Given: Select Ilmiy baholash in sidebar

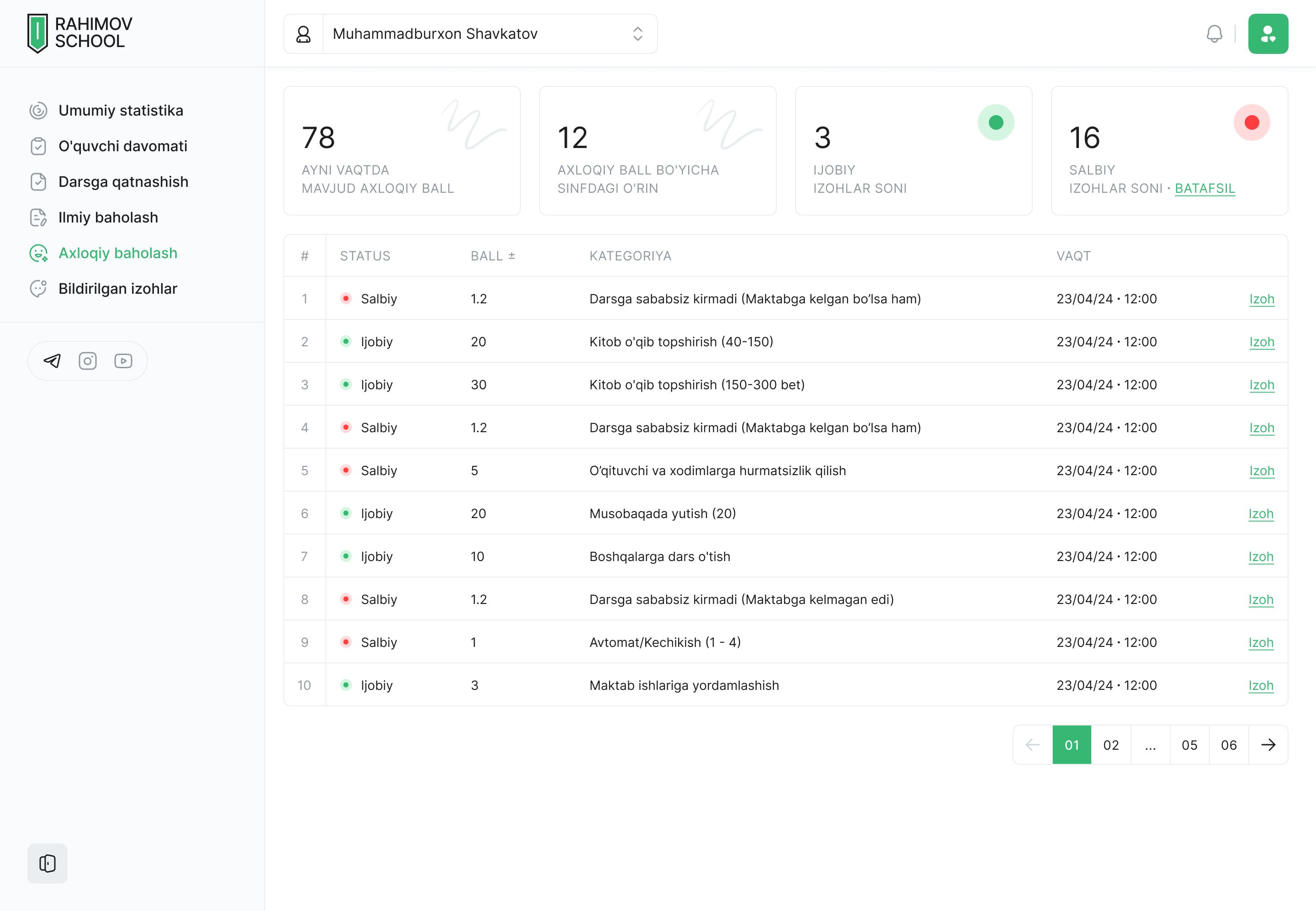Looking at the screenshot, I should [108, 217].
